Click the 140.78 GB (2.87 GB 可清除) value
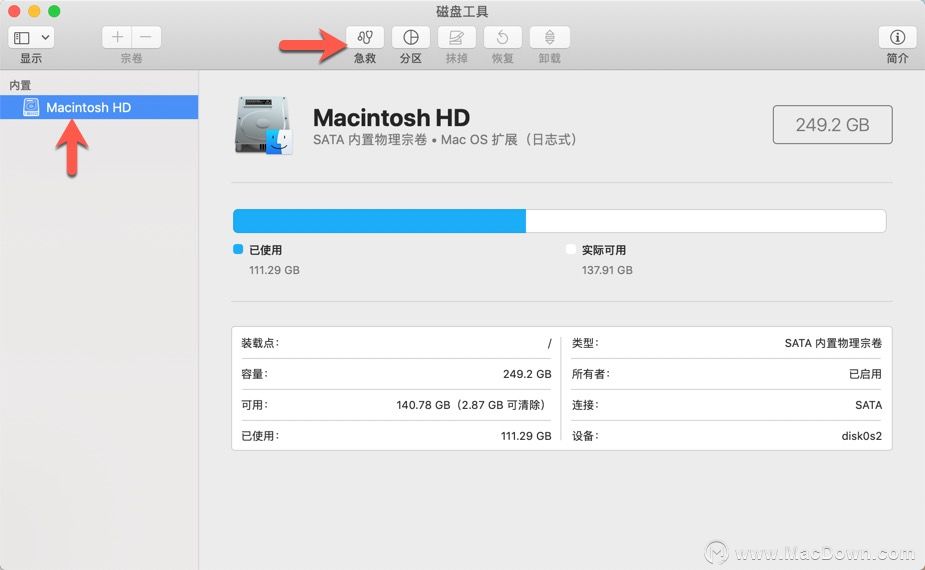The width and height of the screenshot is (925, 570). [x=471, y=405]
